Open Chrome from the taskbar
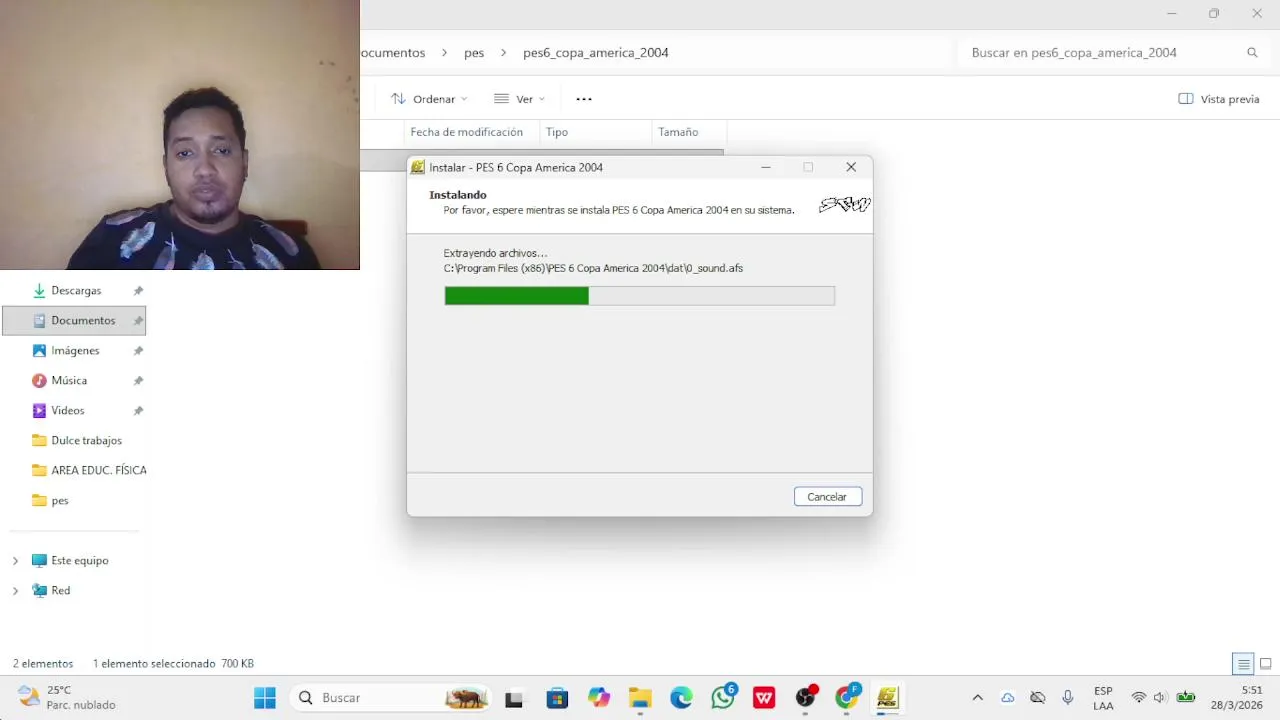This screenshot has height=720, width=1280. [847, 698]
